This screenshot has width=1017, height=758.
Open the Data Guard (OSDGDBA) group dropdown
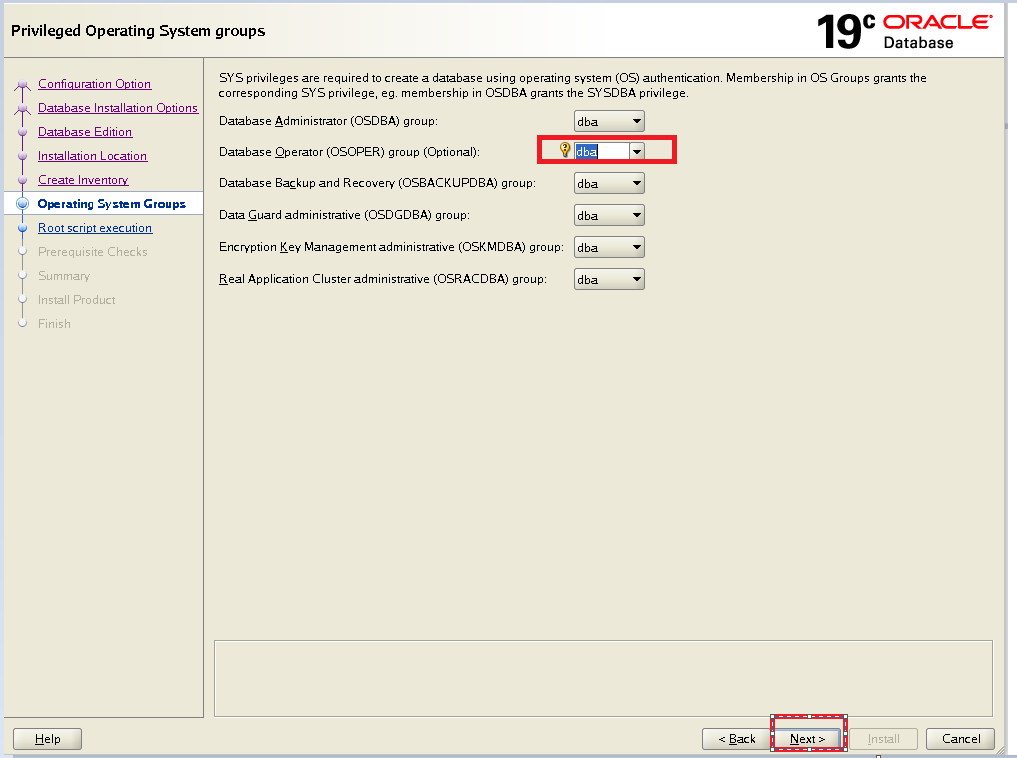637,214
